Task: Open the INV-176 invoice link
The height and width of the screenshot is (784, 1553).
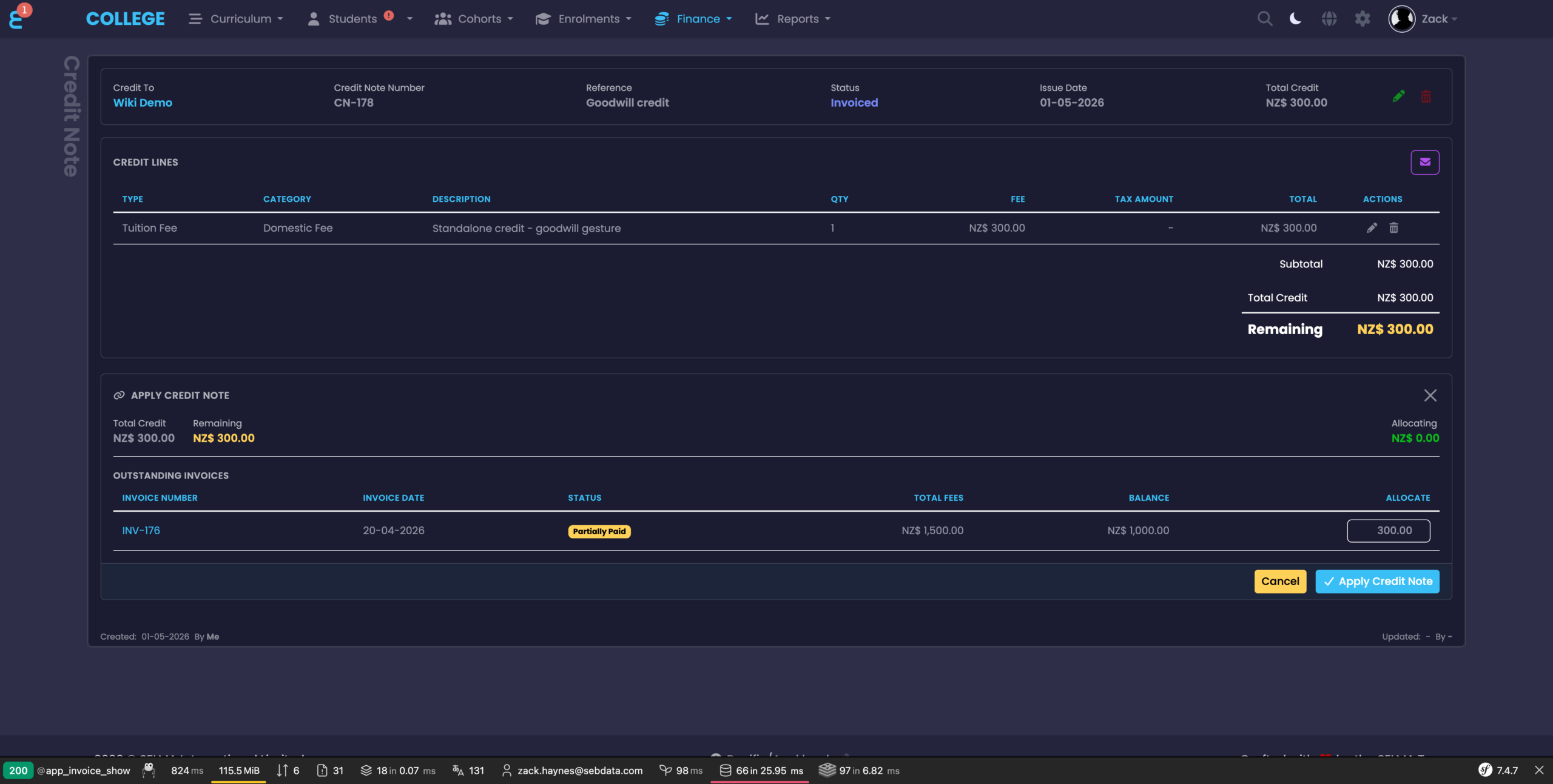Action: (x=141, y=531)
